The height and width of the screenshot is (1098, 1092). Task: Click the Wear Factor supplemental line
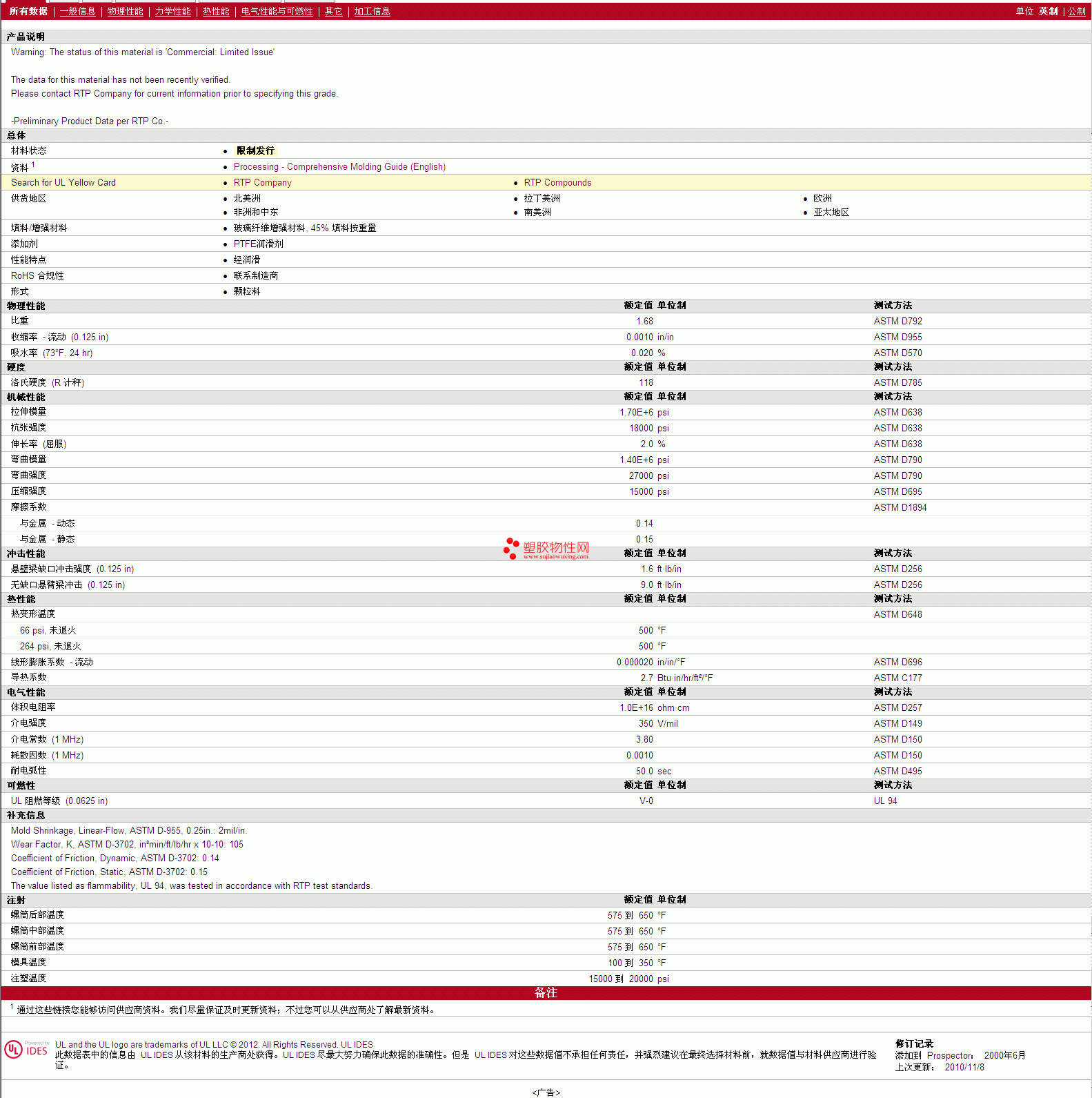point(127,844)
